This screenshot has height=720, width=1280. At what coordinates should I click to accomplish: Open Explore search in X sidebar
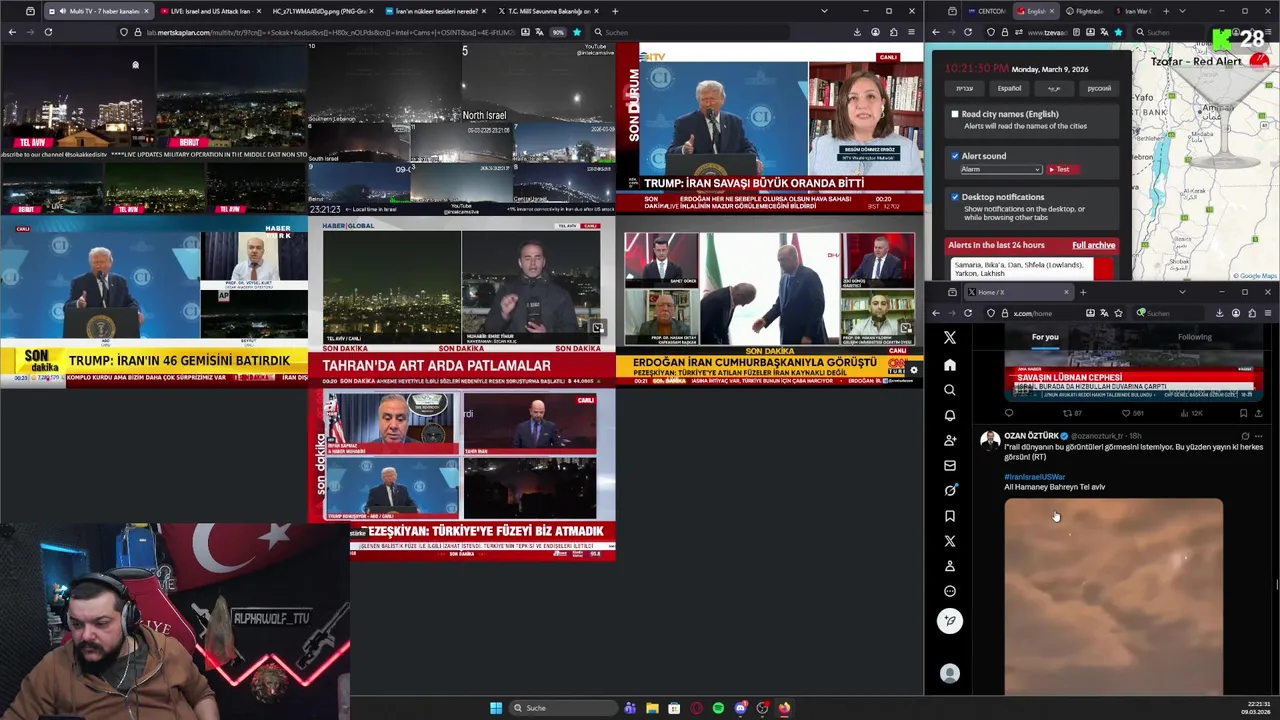[x=950, y=390]
